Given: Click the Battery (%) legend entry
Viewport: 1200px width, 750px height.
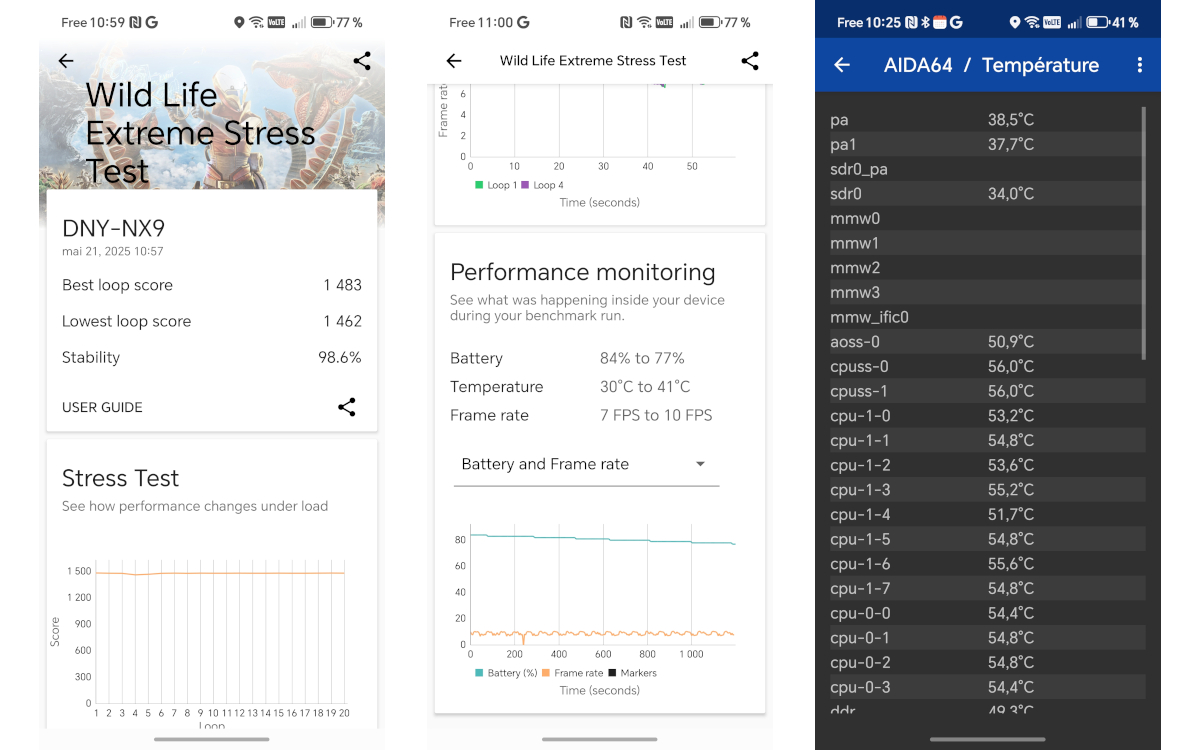Looking at the screenshot, I should (x=506, y=673).
